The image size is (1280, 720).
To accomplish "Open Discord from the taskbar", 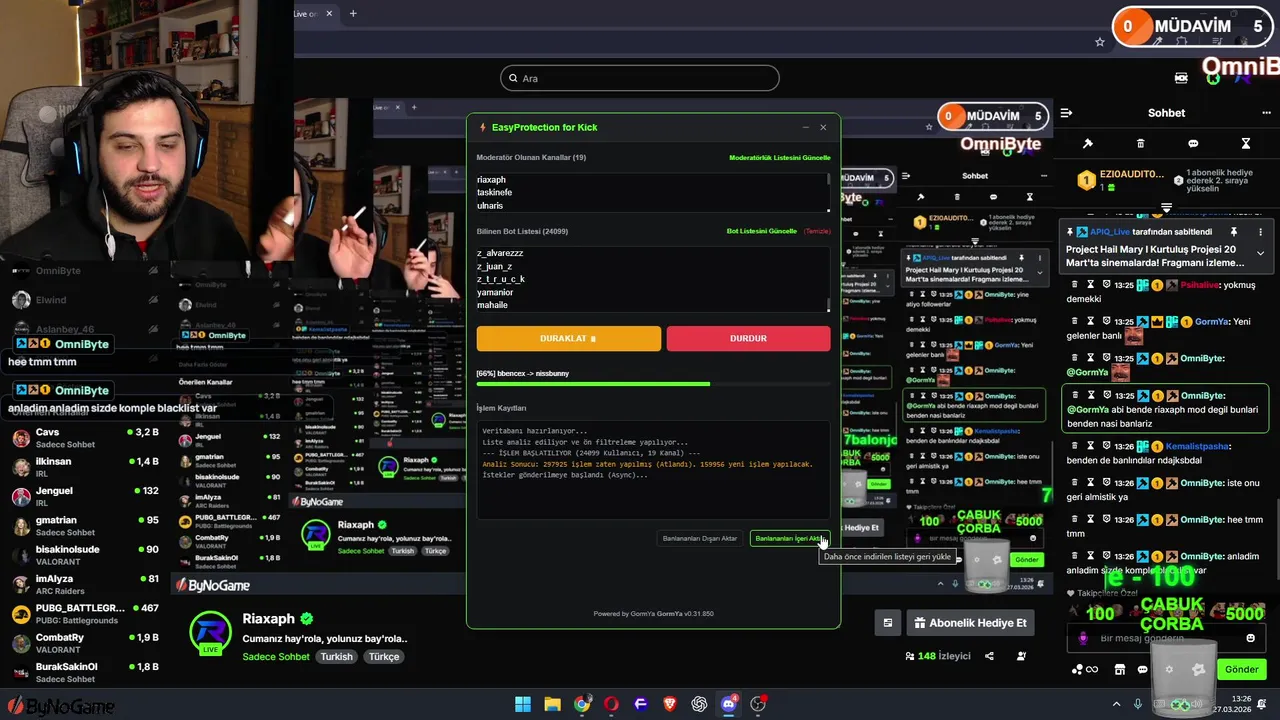I will (x=728, y=704).
